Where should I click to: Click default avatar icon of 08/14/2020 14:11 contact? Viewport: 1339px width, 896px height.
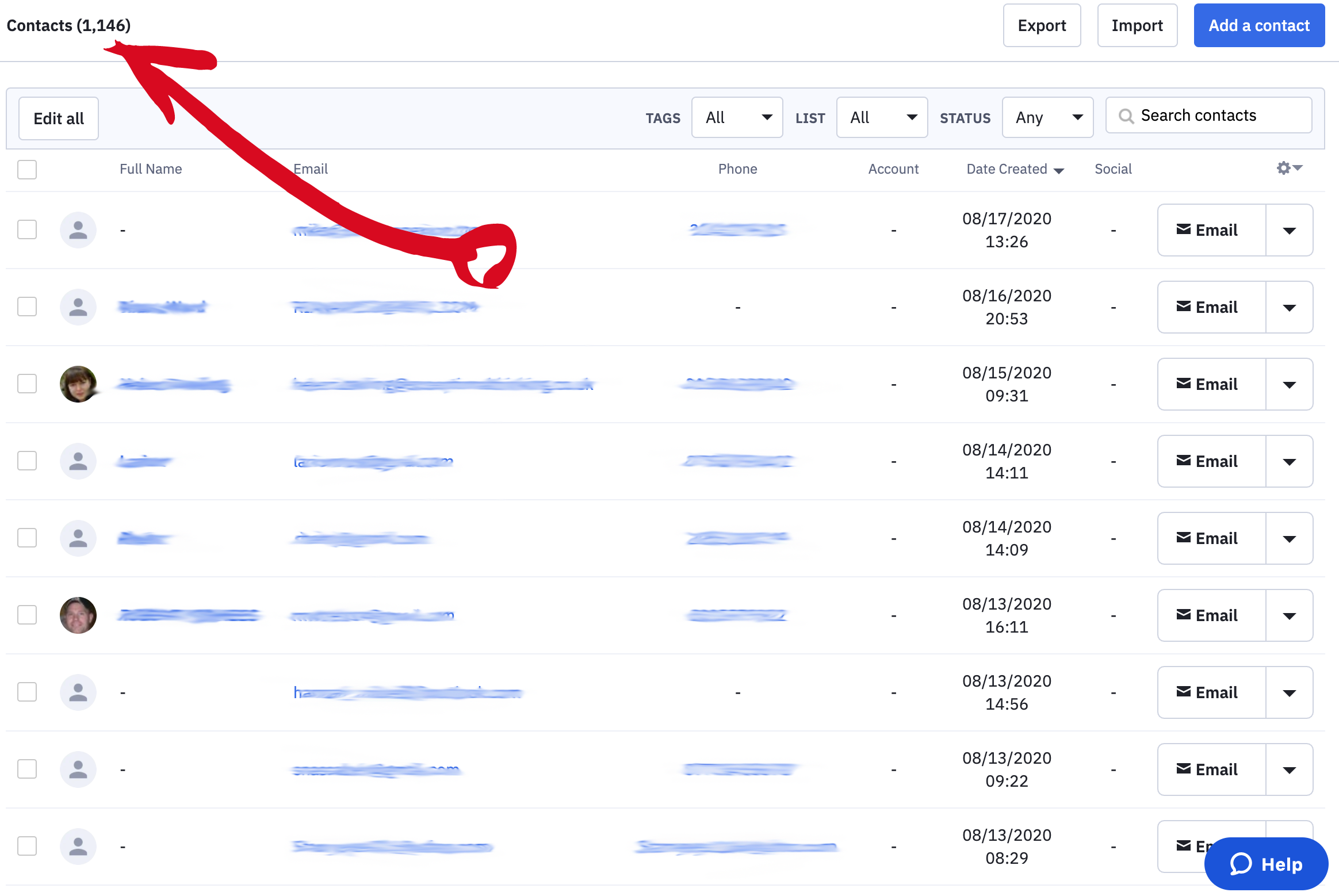(78, 461)
